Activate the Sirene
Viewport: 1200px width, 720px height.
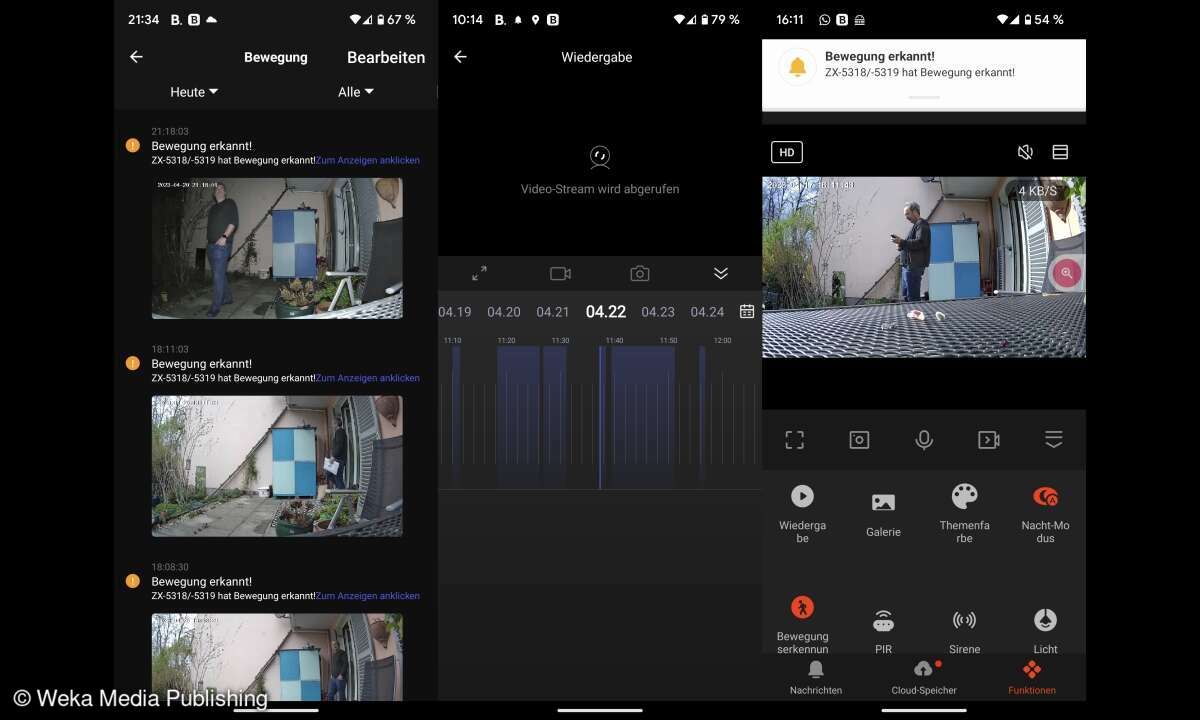pyautogui.click(x=965, y=631)
